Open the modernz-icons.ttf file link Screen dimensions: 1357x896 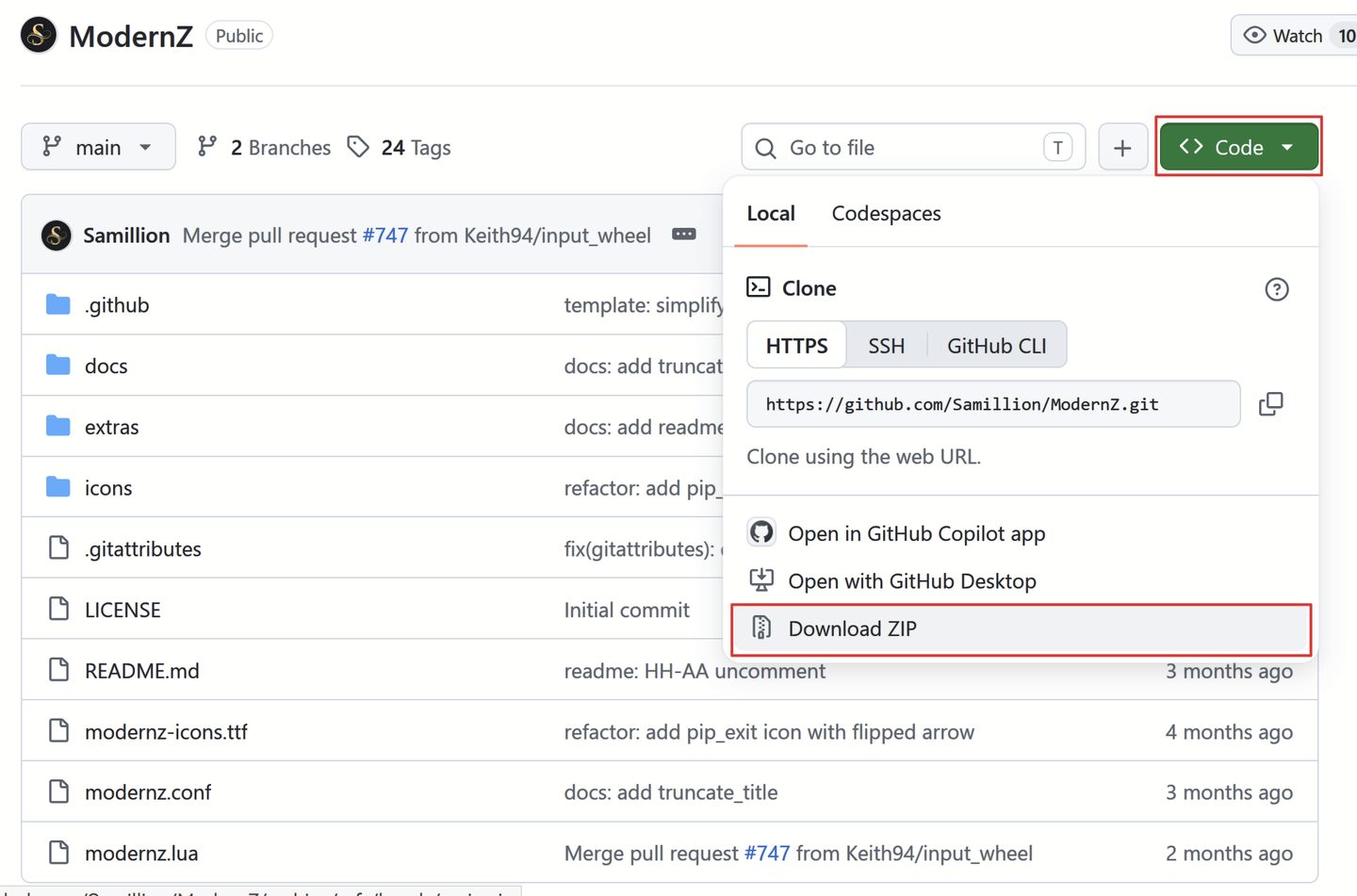point(166,732)
